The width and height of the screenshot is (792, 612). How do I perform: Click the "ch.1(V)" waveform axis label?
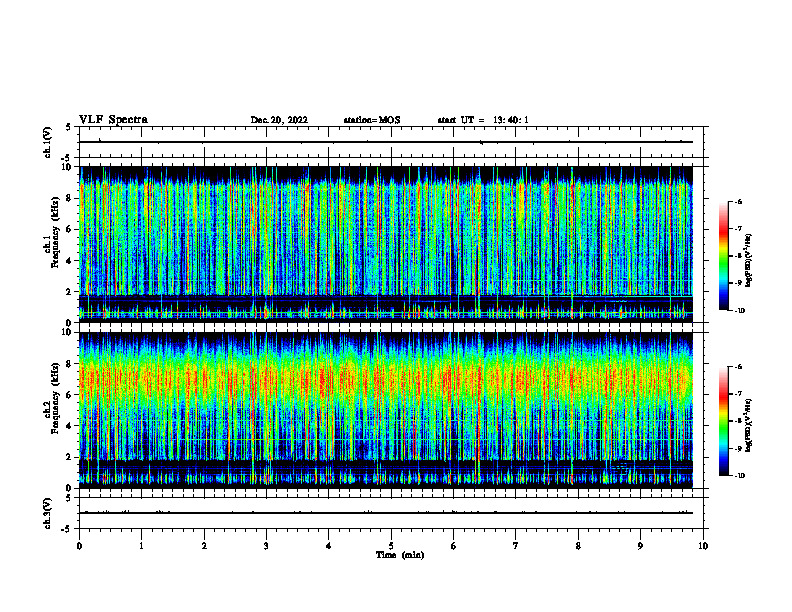[47, 142]
